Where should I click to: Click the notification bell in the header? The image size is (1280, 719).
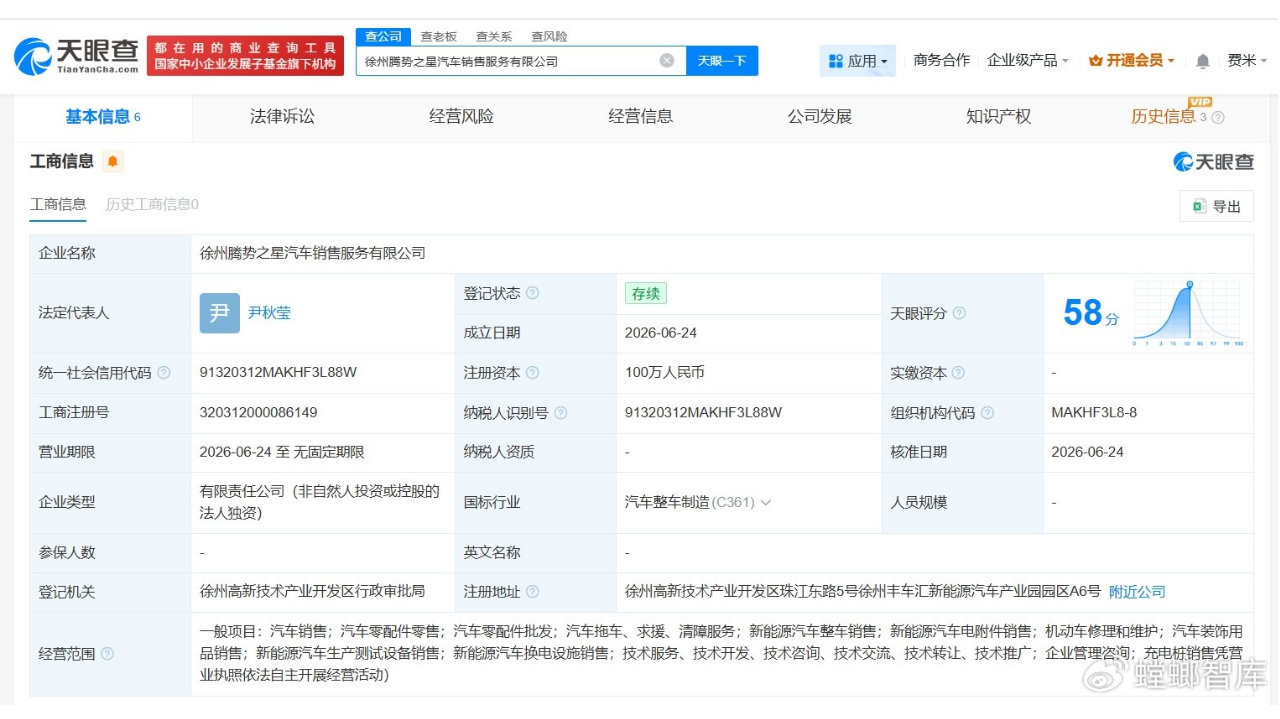point(1202,61)
